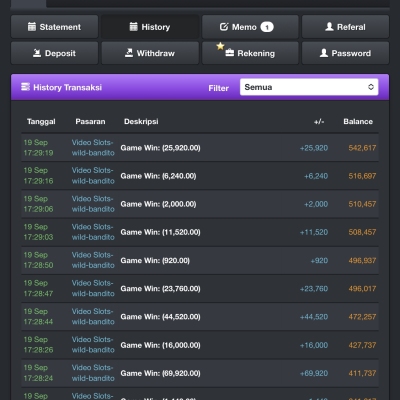Click the Memo notification badge
This screenshot has width=400, height=400.
[x=267, y=27]
